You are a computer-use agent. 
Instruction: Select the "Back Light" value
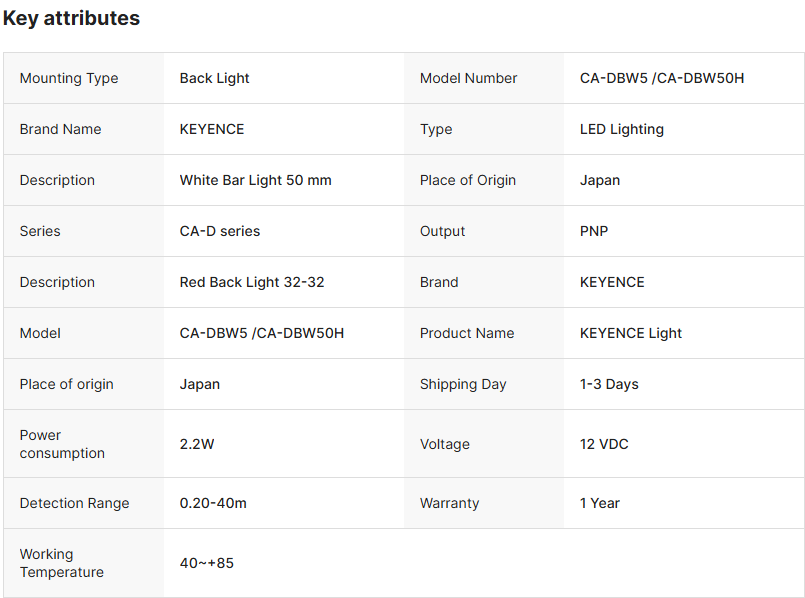tap(215, 78)
